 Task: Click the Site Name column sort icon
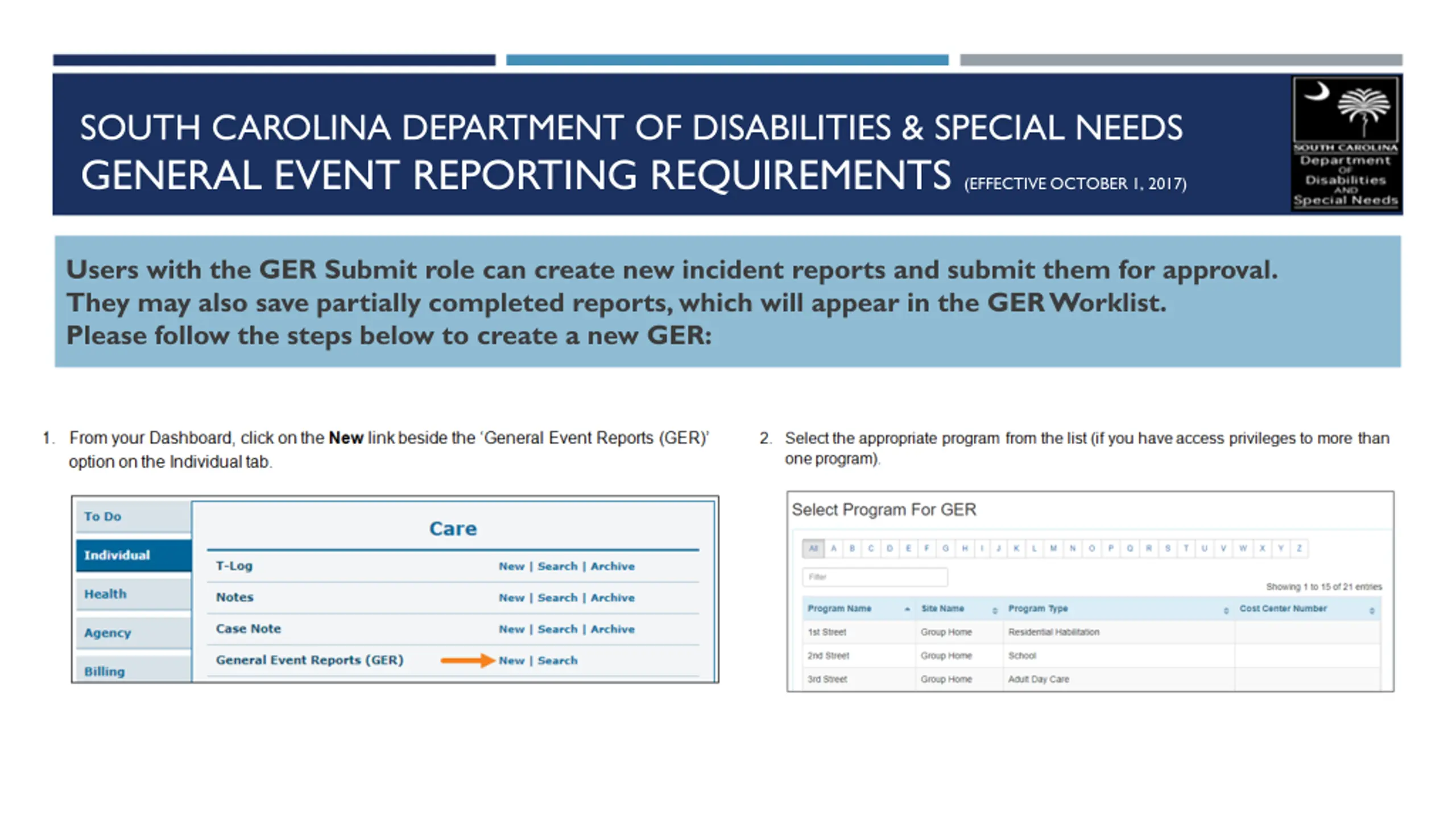pyautogui.click(x=995, y=610)
